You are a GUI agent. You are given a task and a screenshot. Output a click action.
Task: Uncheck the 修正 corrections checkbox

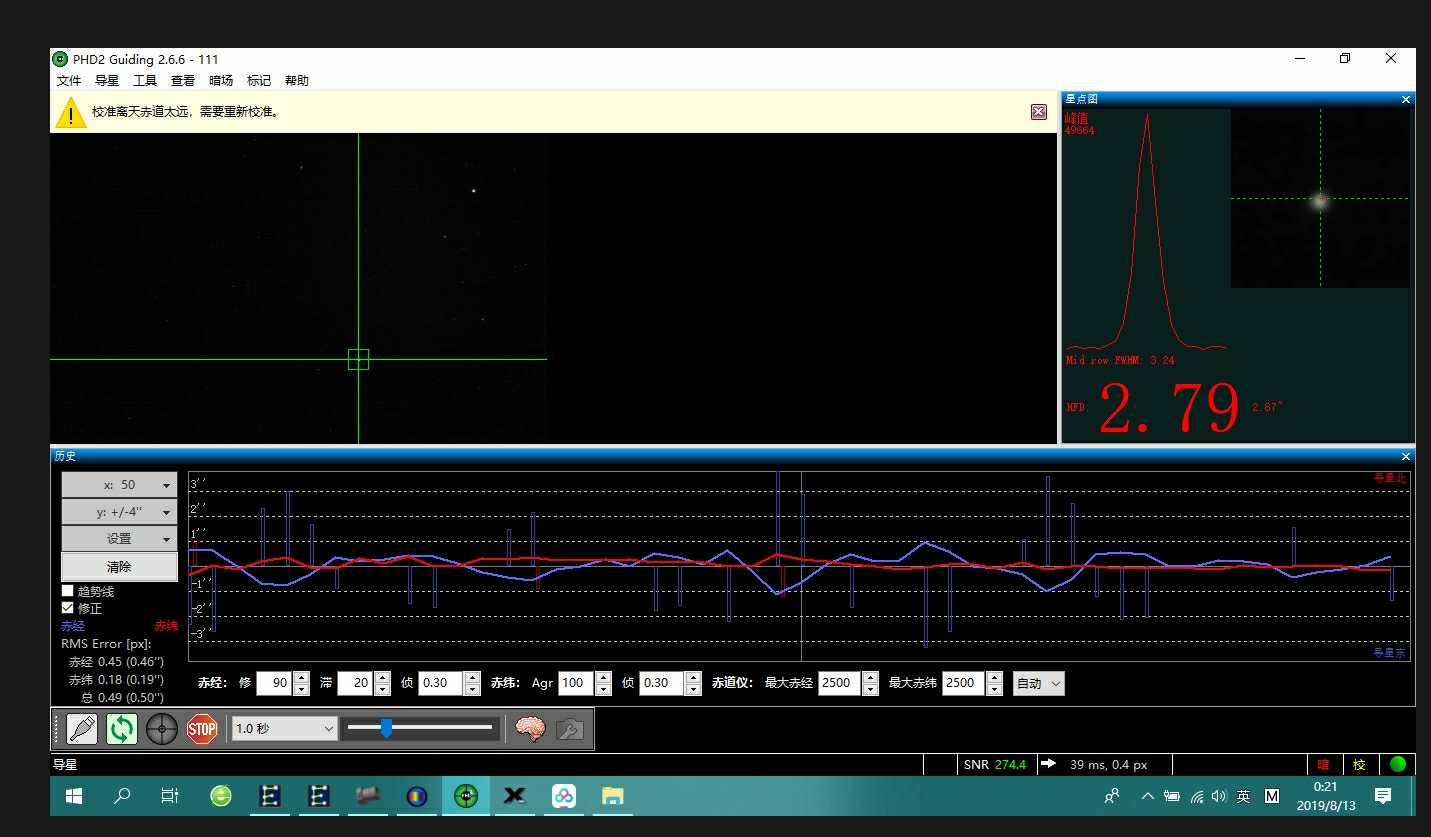tap(68, 608)
